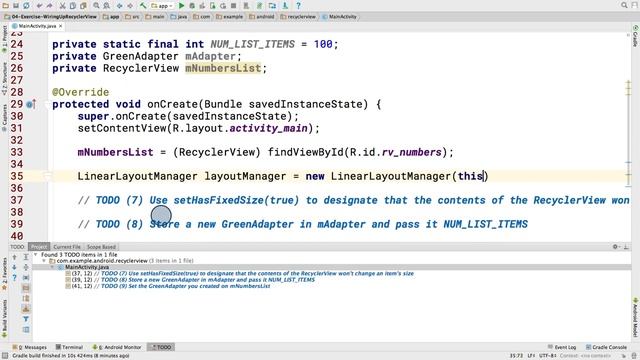
Task: Click the Synchronize toolbar icon
Action: click(x=26, y=6)
